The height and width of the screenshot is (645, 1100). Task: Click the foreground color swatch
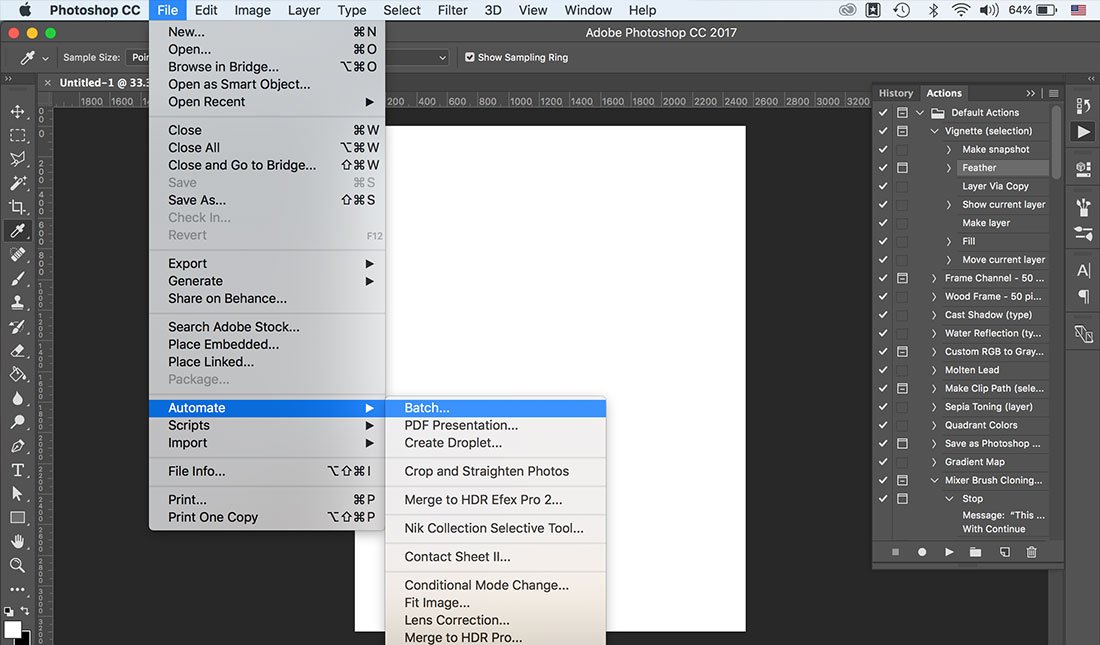click(12, 629)
